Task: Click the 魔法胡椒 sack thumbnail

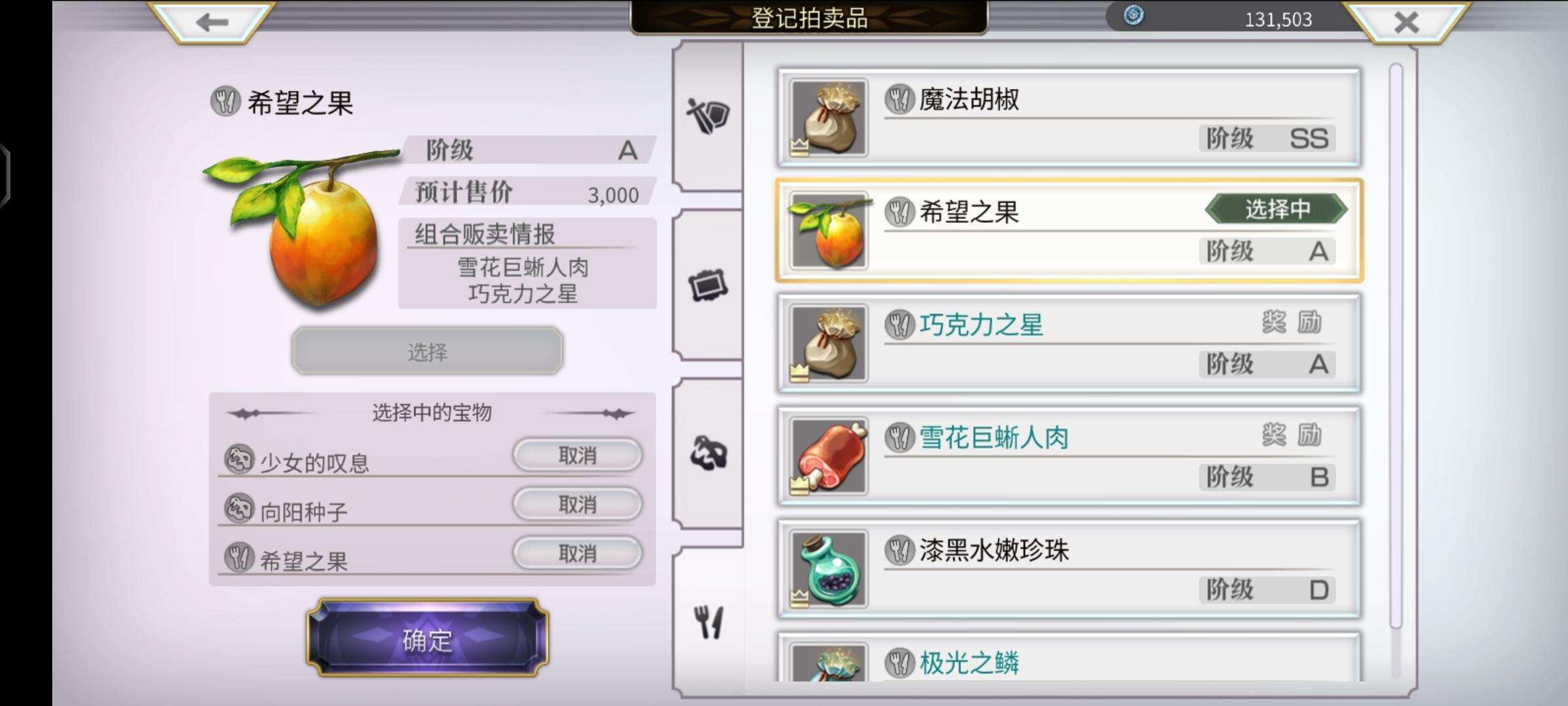Action: pos(828,118)
